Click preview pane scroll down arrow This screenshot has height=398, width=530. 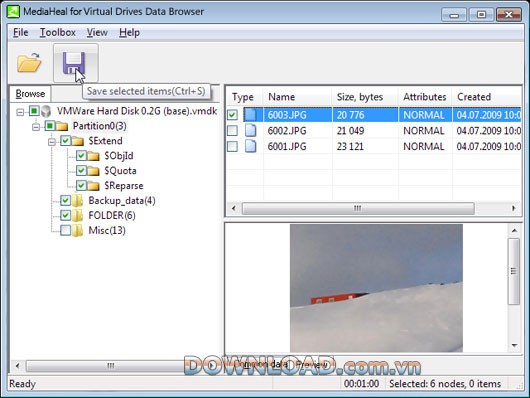514,345
